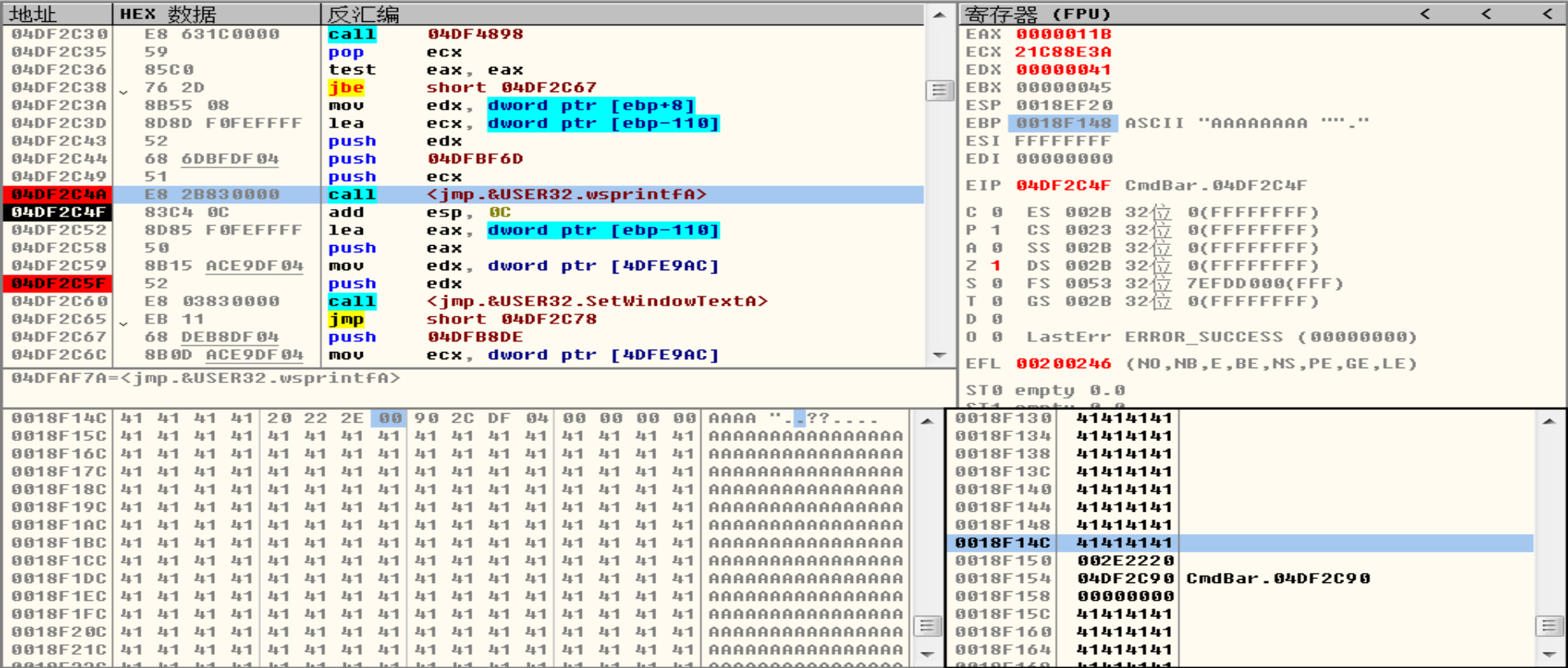Click the 寄存器 (FPU) header to switch view

point(1038,14)
